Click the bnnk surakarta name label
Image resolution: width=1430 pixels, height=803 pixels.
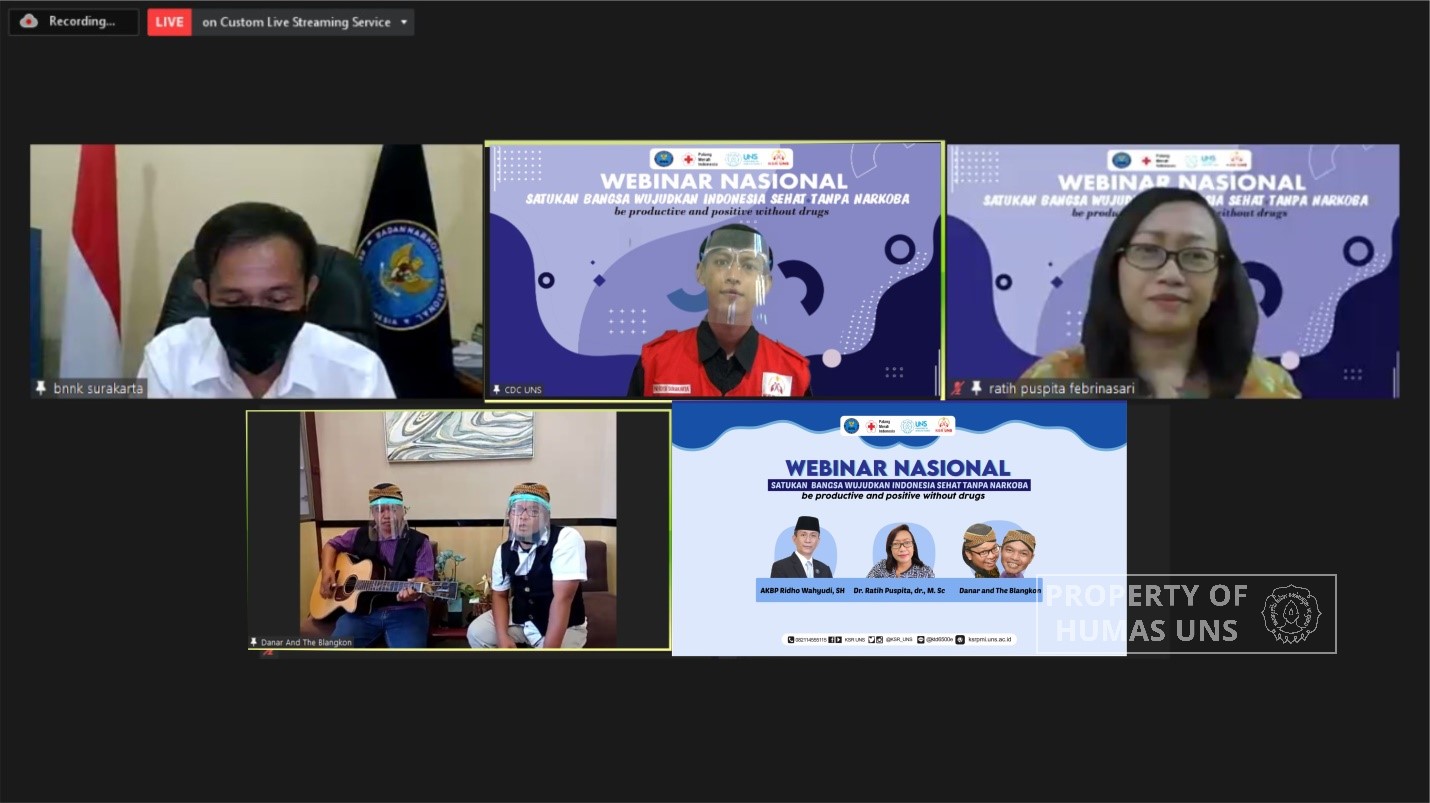click(x=98, y=389)
